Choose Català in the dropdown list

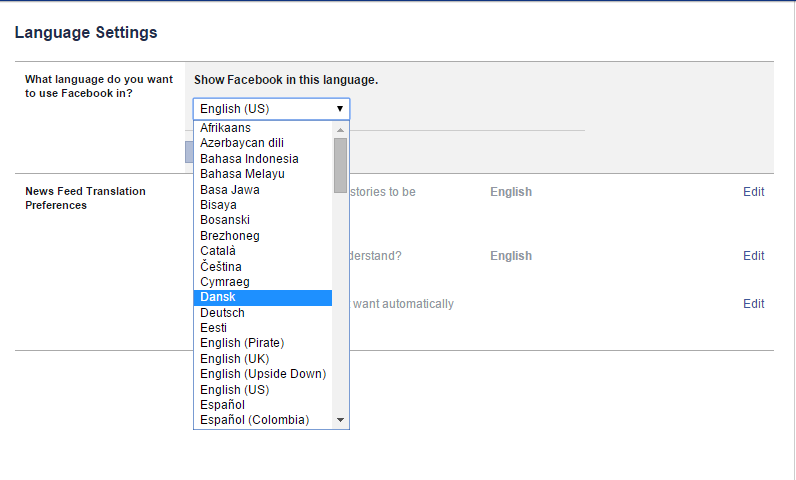[x=263, y=251]
